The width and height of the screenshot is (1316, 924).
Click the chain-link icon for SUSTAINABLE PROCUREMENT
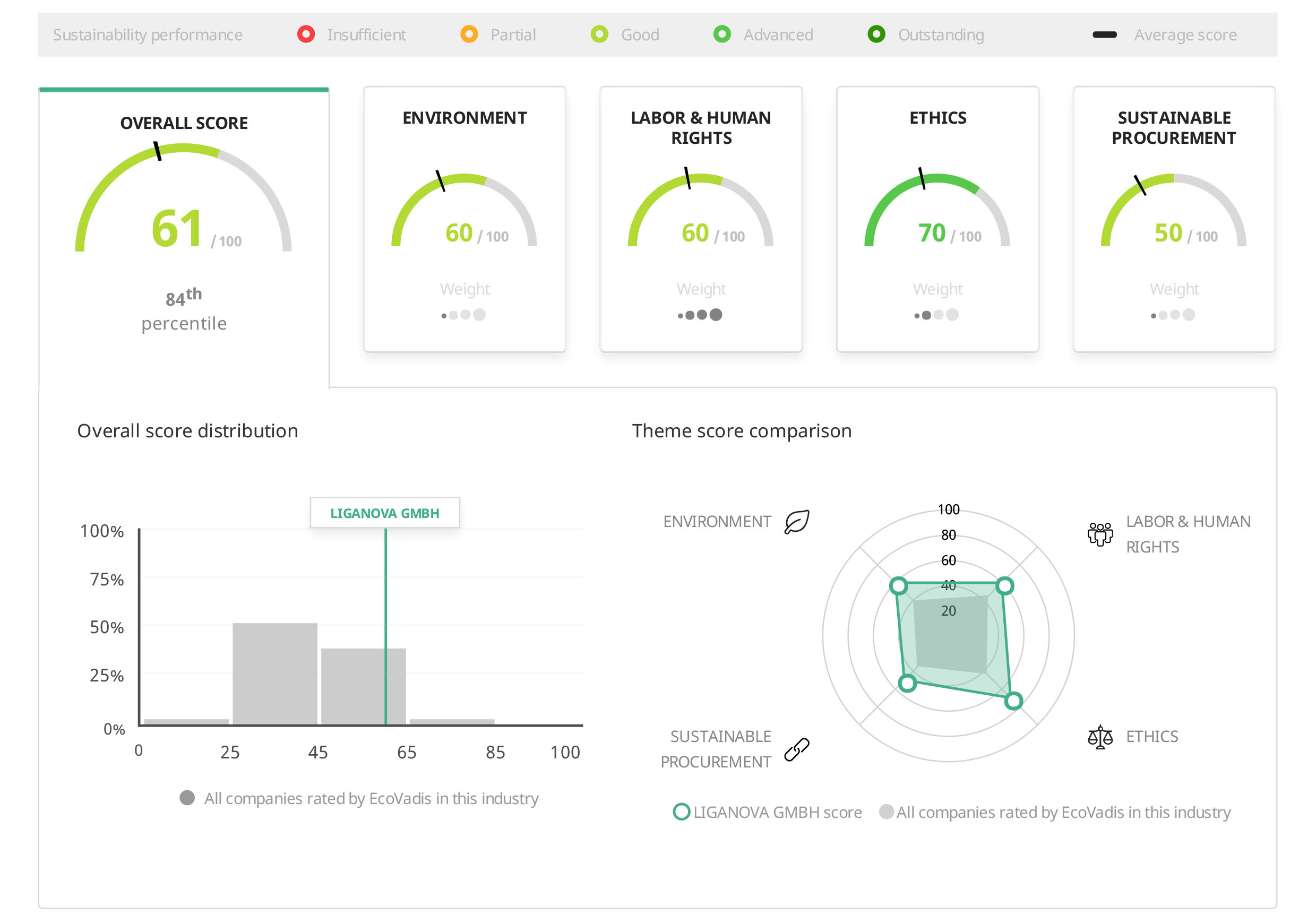click(797, 749)
